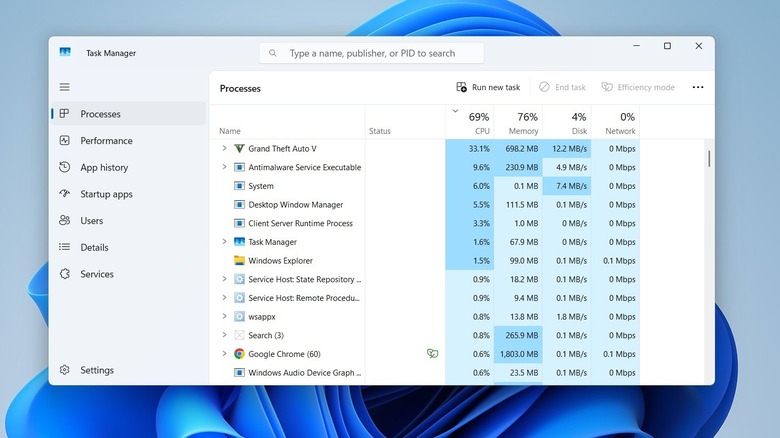Click the System process icon

(239, 186)
